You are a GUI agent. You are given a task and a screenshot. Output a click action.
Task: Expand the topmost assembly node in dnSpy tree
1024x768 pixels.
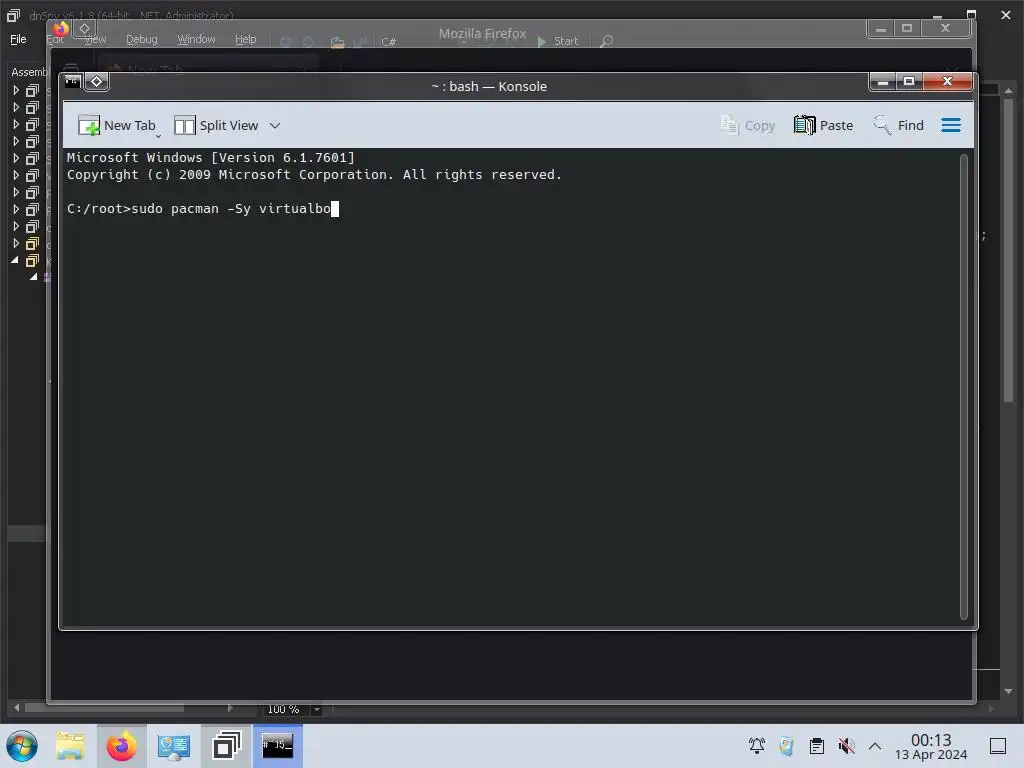pyautogui.click(x=16, y=90)
